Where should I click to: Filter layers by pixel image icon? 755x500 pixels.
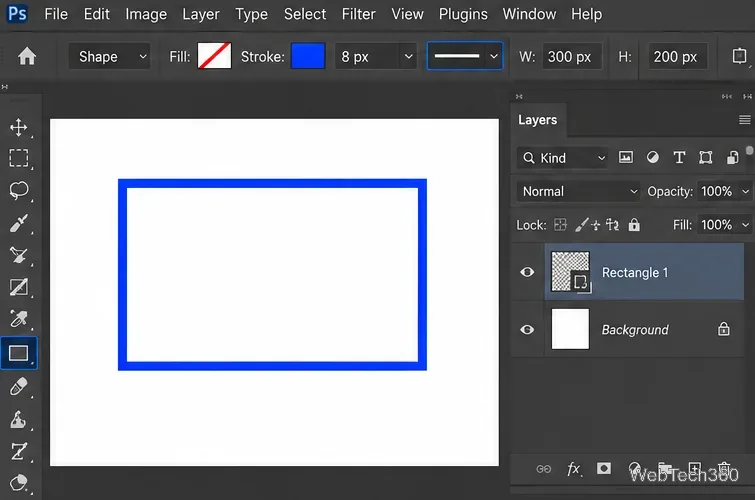(x=625, y=158)
